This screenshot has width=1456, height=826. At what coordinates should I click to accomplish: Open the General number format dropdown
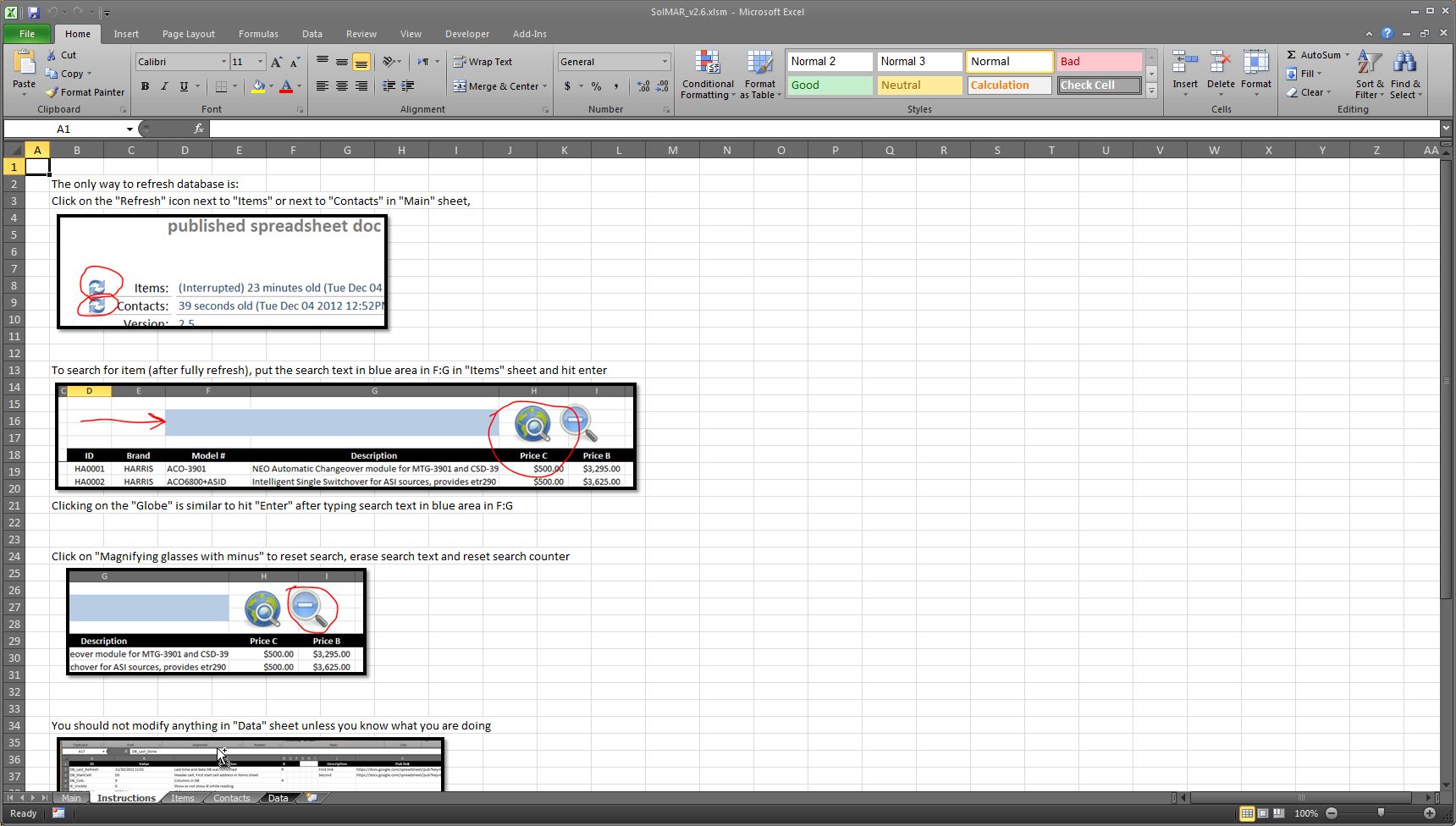[665, 62]
